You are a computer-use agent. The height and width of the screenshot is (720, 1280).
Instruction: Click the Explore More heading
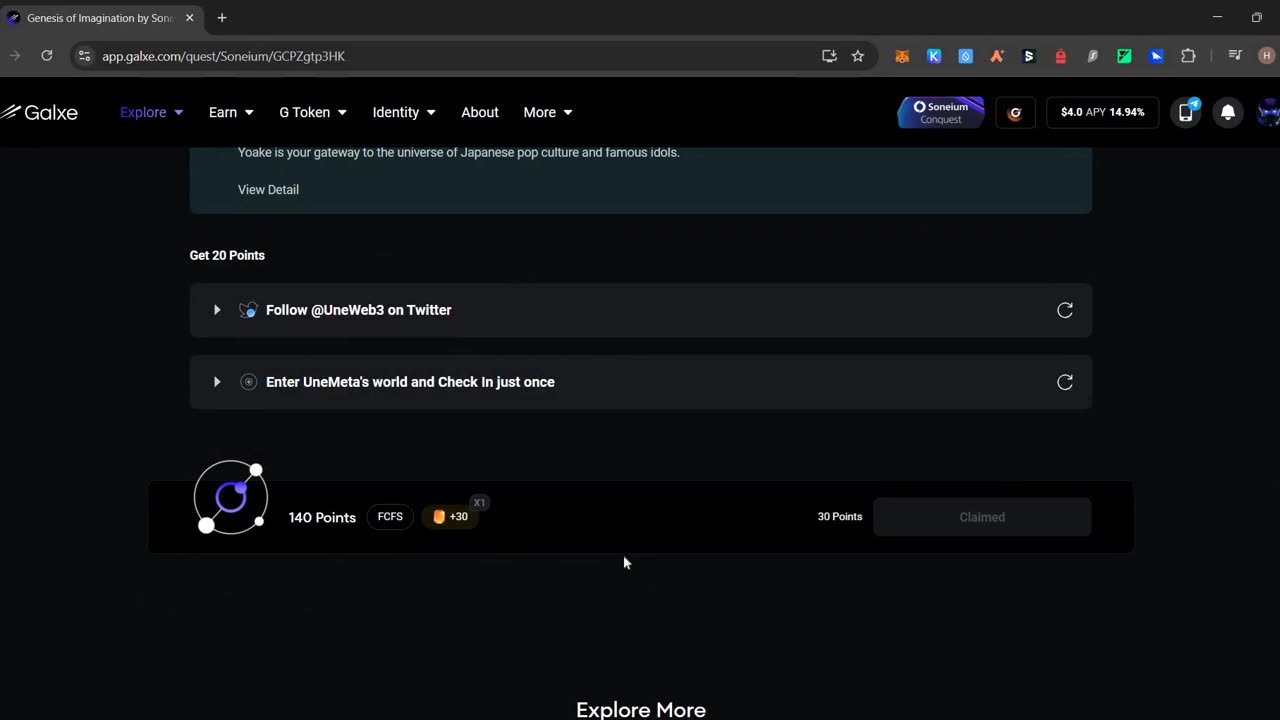pyautogui.click(x=641, y=709)
